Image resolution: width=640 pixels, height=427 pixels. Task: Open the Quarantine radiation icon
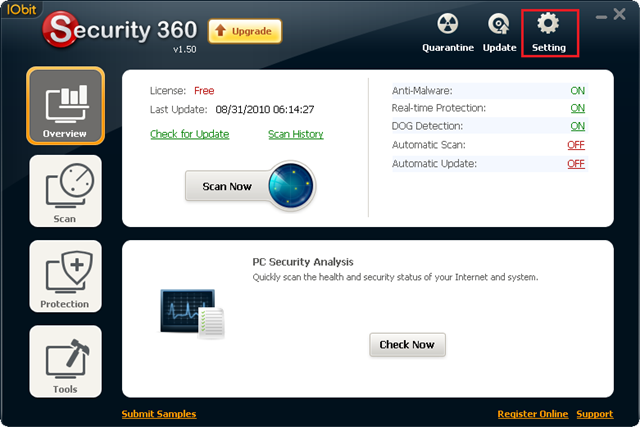pyautogui.click(x=448, y=24)
